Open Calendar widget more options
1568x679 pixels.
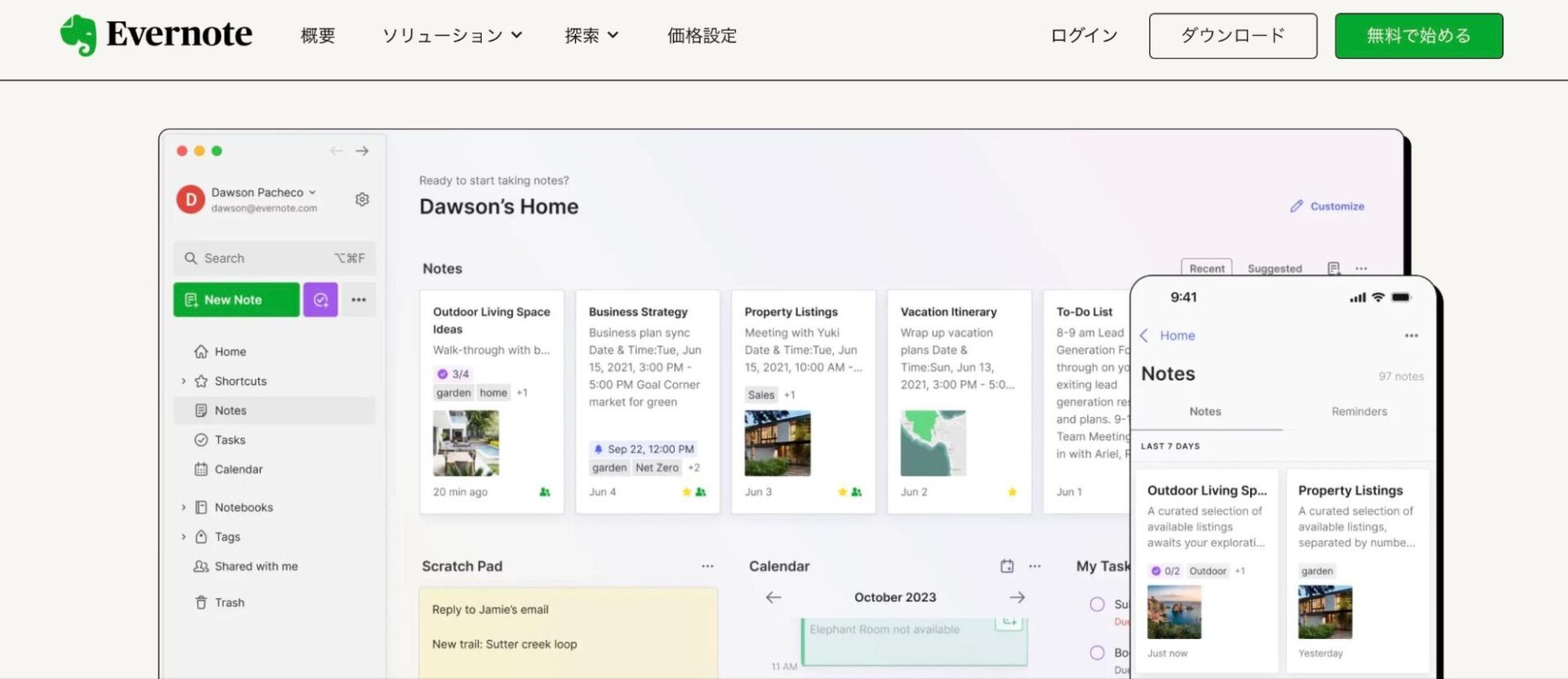1035,566
